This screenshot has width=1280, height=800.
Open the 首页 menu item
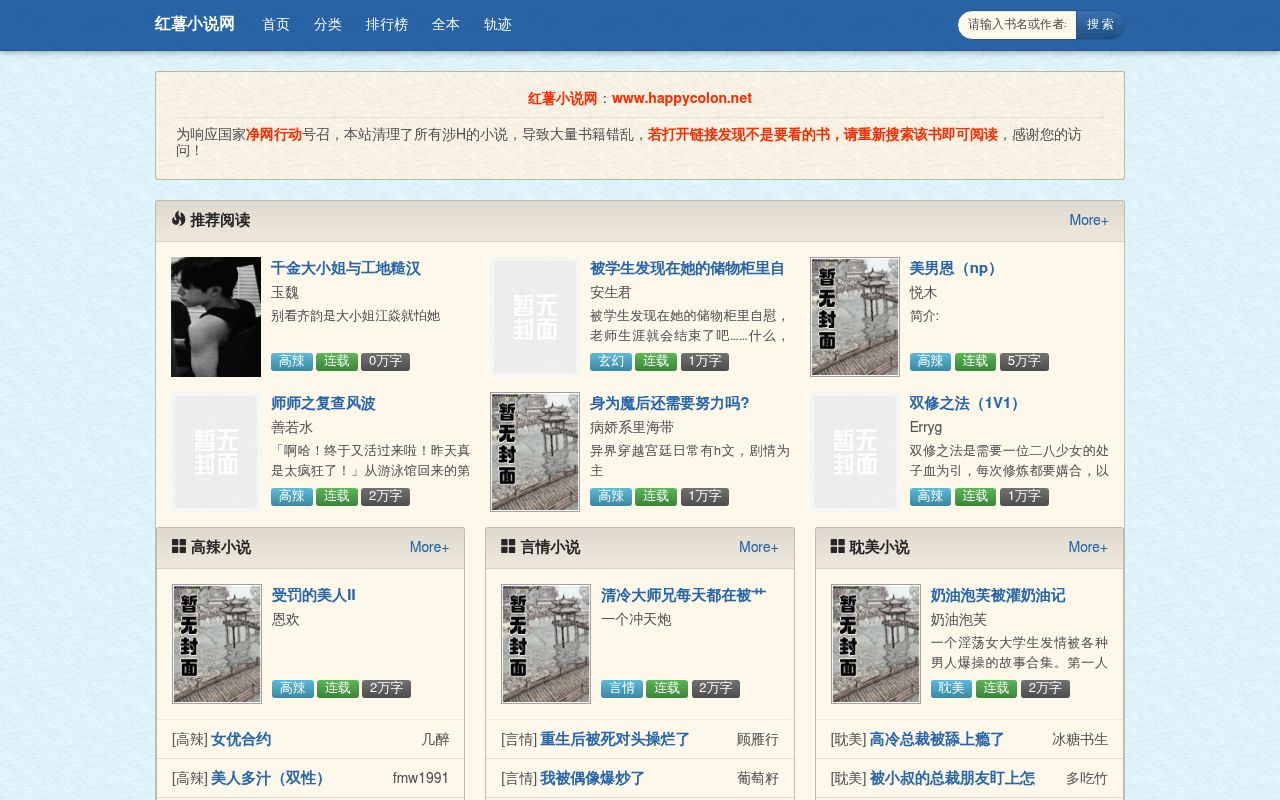(276, 25)
